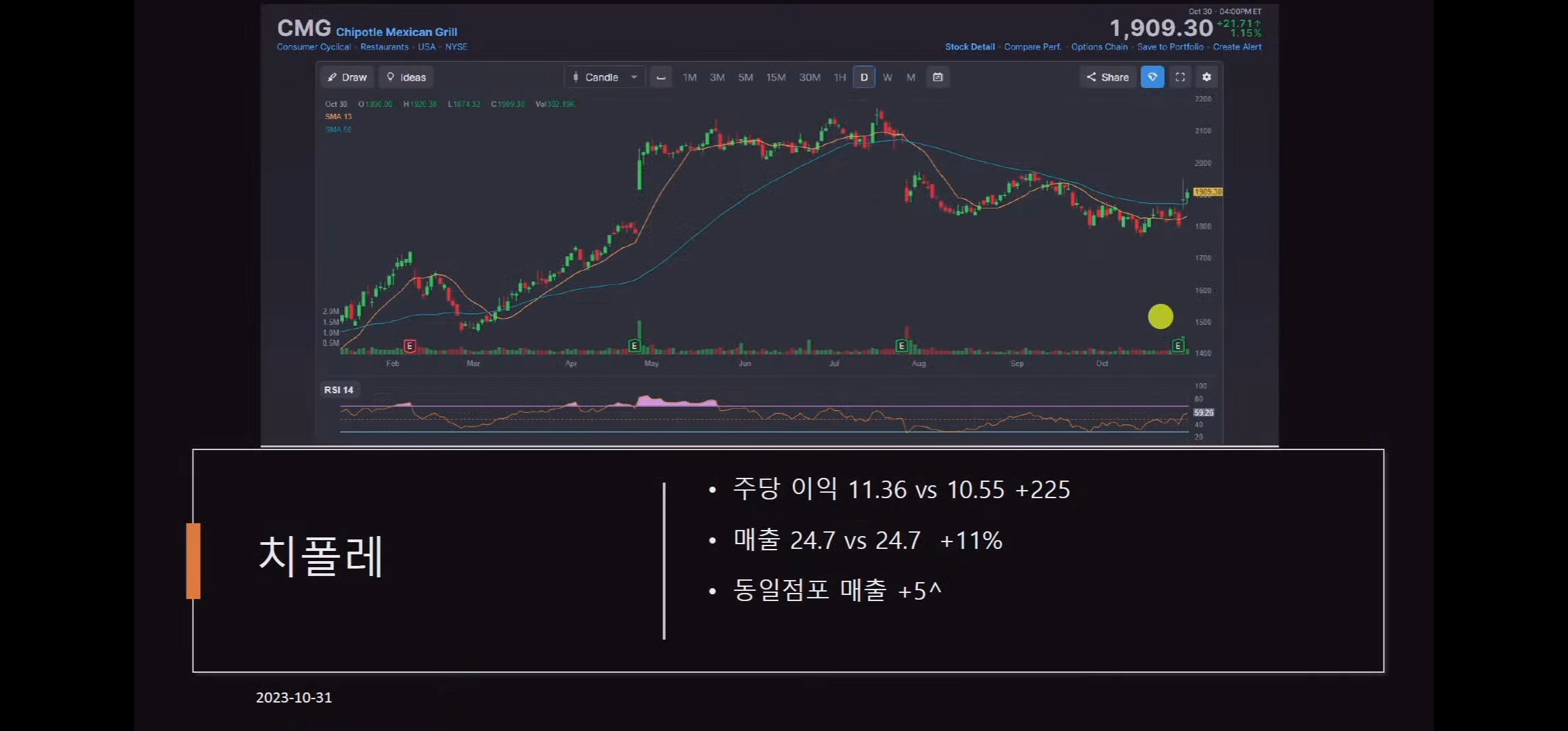
Task: Click the February earnings E marker
Action: point(409,346)
